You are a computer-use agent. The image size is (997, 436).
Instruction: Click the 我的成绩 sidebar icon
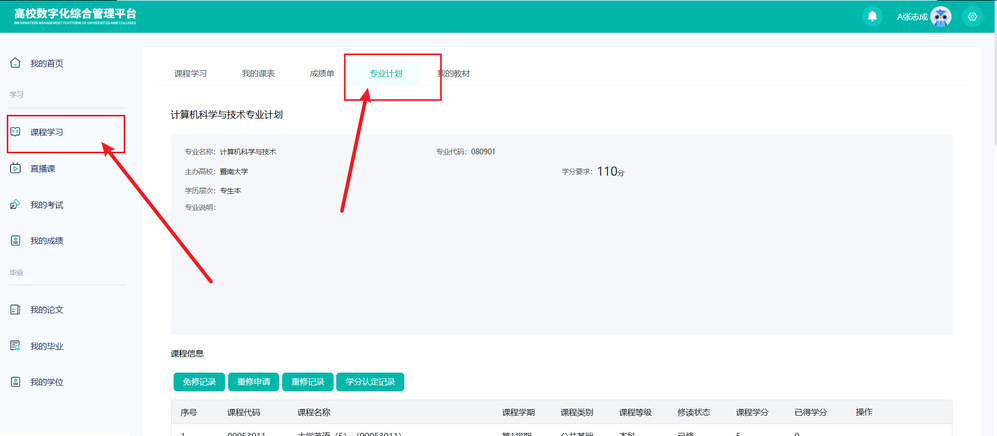pos(15,240)
